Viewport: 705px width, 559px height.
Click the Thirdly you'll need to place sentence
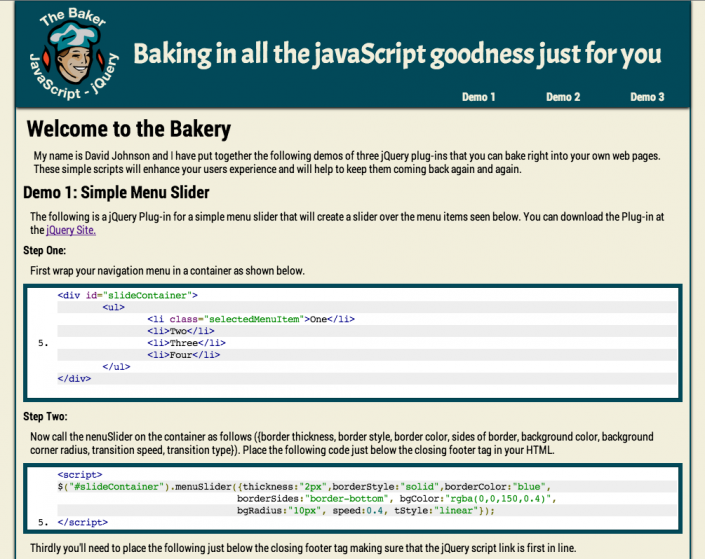pos(303,548)
